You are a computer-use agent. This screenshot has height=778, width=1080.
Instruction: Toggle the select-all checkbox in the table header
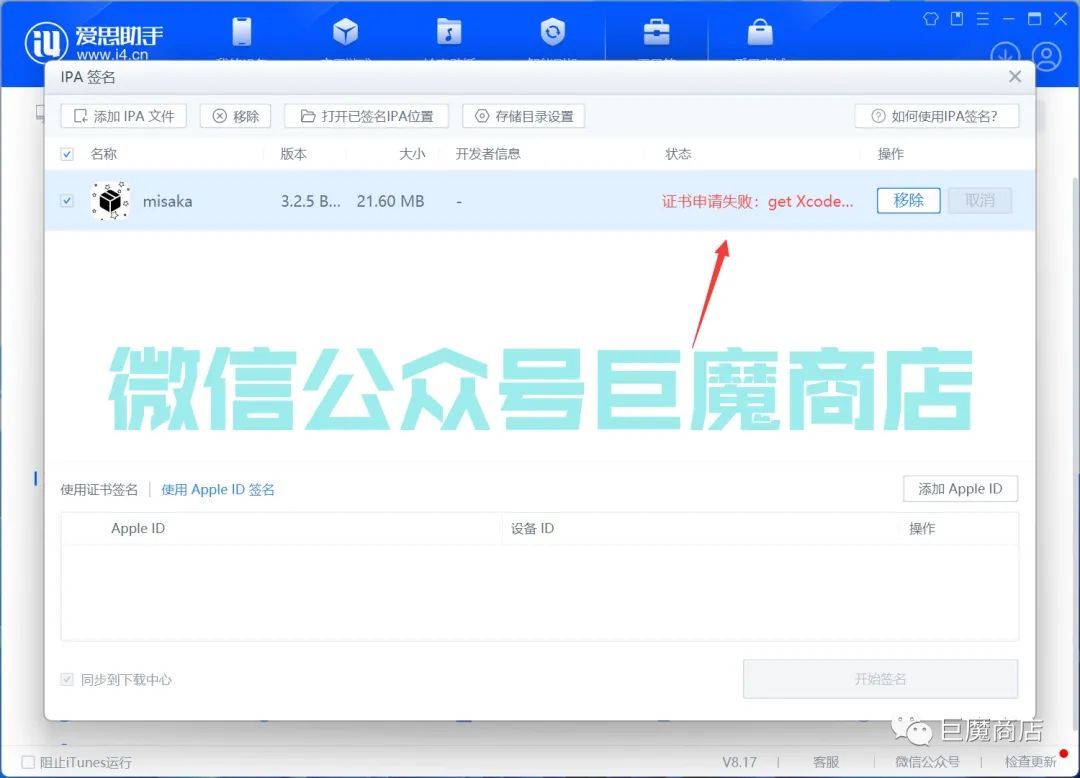tap(67, 154)
